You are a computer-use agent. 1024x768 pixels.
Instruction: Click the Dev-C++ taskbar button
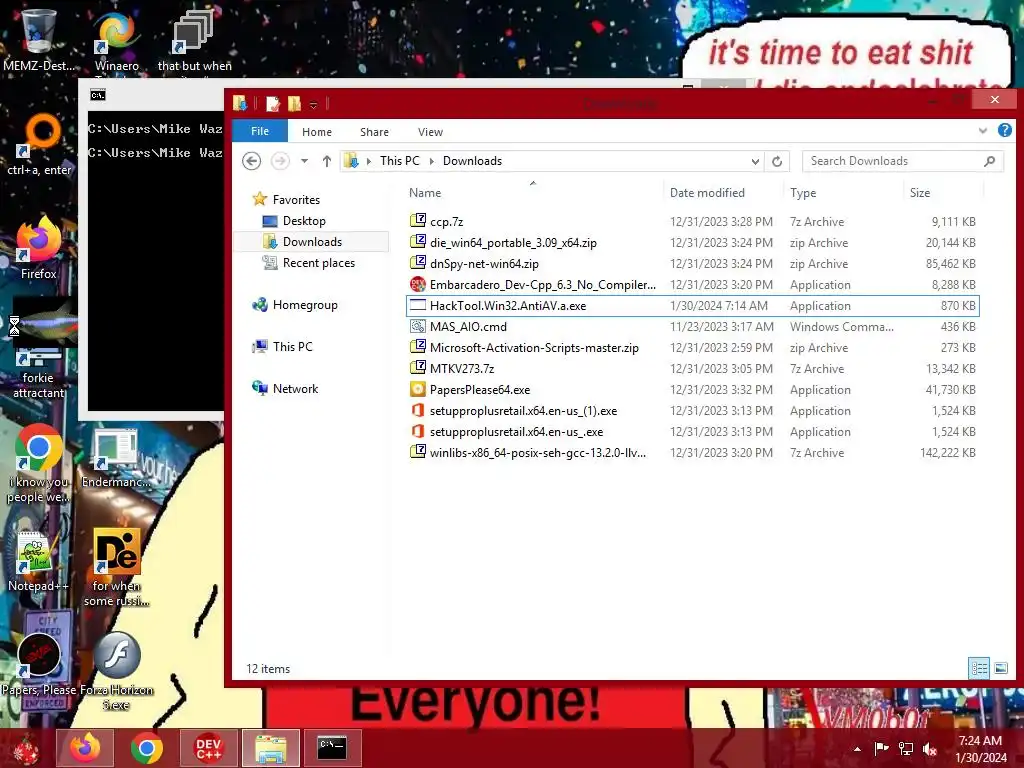tap(208, 748)
